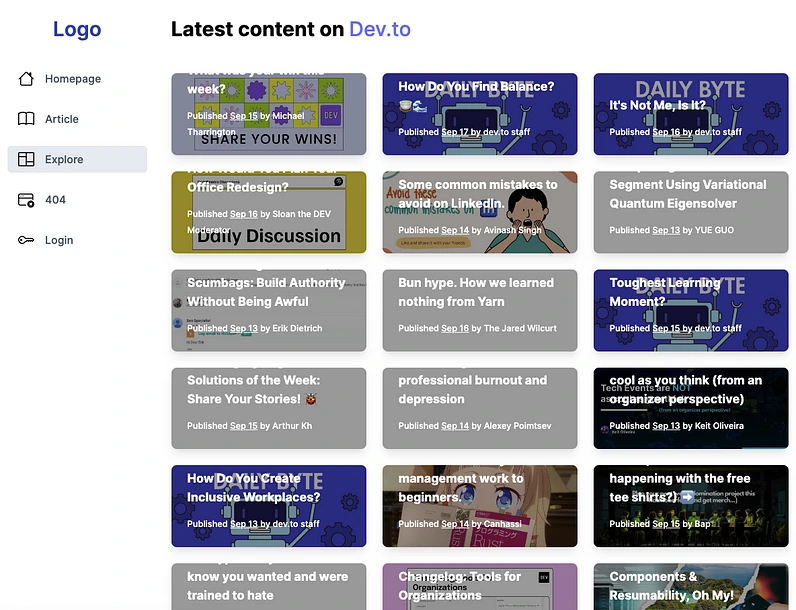Go to the Article menu item
The height and width of the screenshot is (610, 796).
pyautogui.click(x=77, y=119)
